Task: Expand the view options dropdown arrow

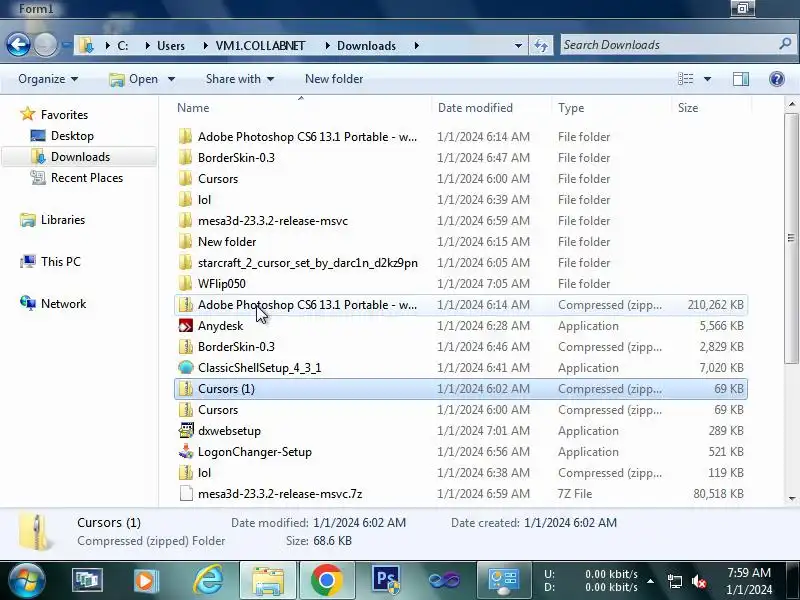Action: [x=707, y=79]
